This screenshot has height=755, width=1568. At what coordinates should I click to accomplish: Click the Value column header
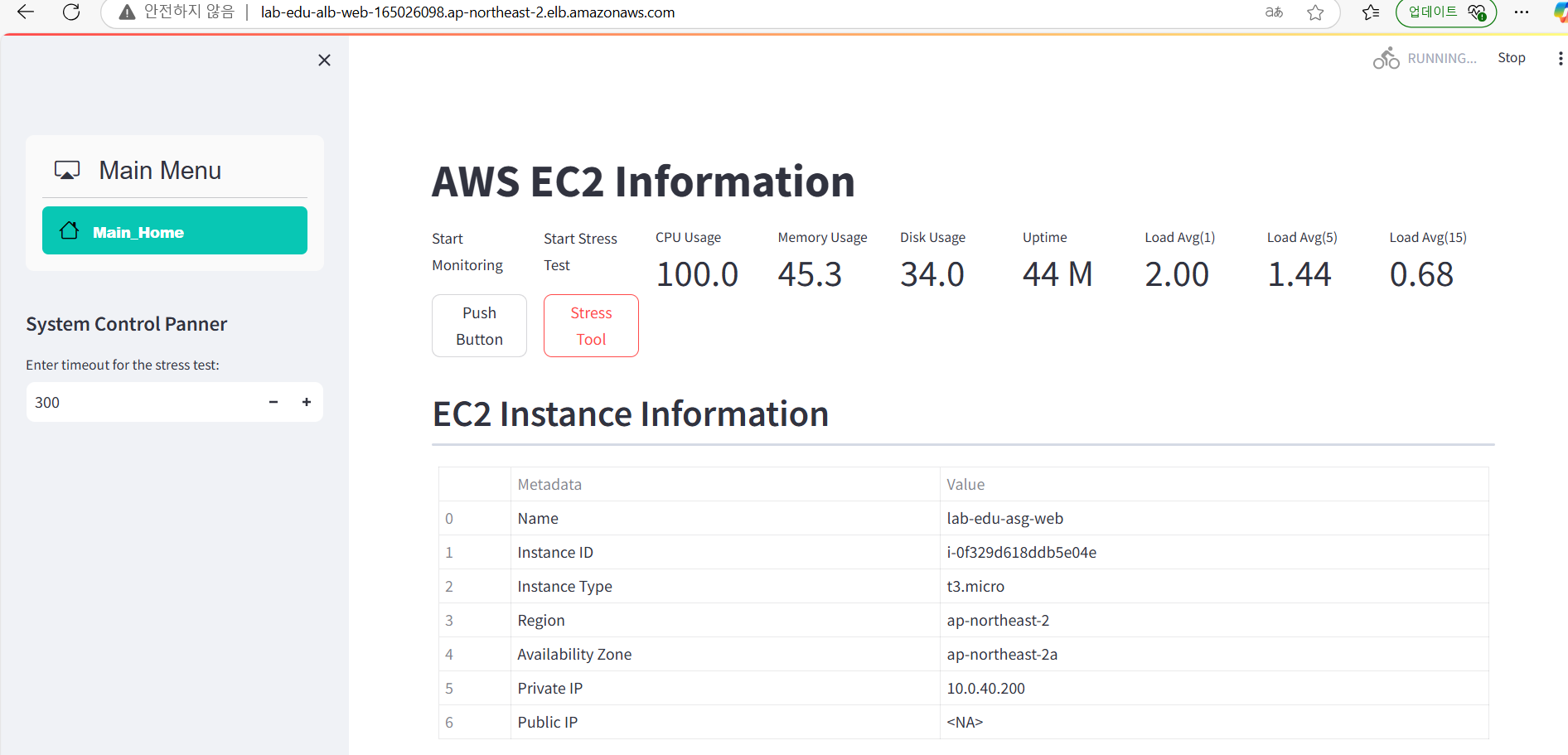pos(1214,484)
